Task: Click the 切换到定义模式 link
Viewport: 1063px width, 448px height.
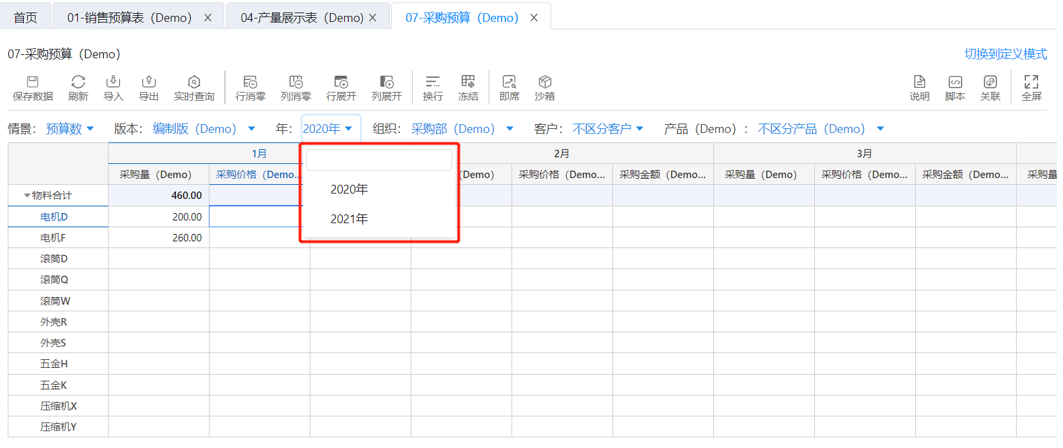Action: coord(1005,54)
